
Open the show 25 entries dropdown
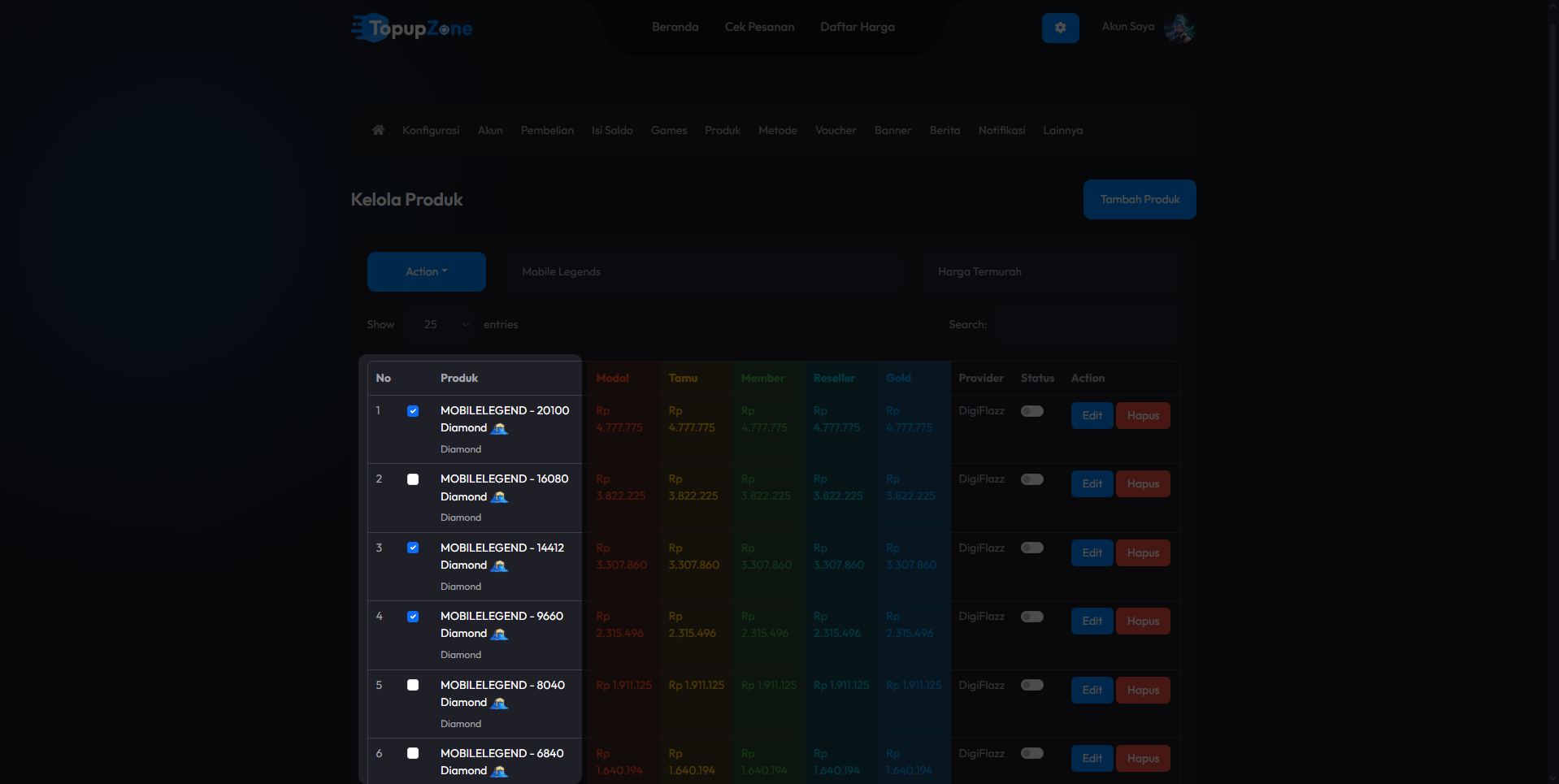(440, 324)
